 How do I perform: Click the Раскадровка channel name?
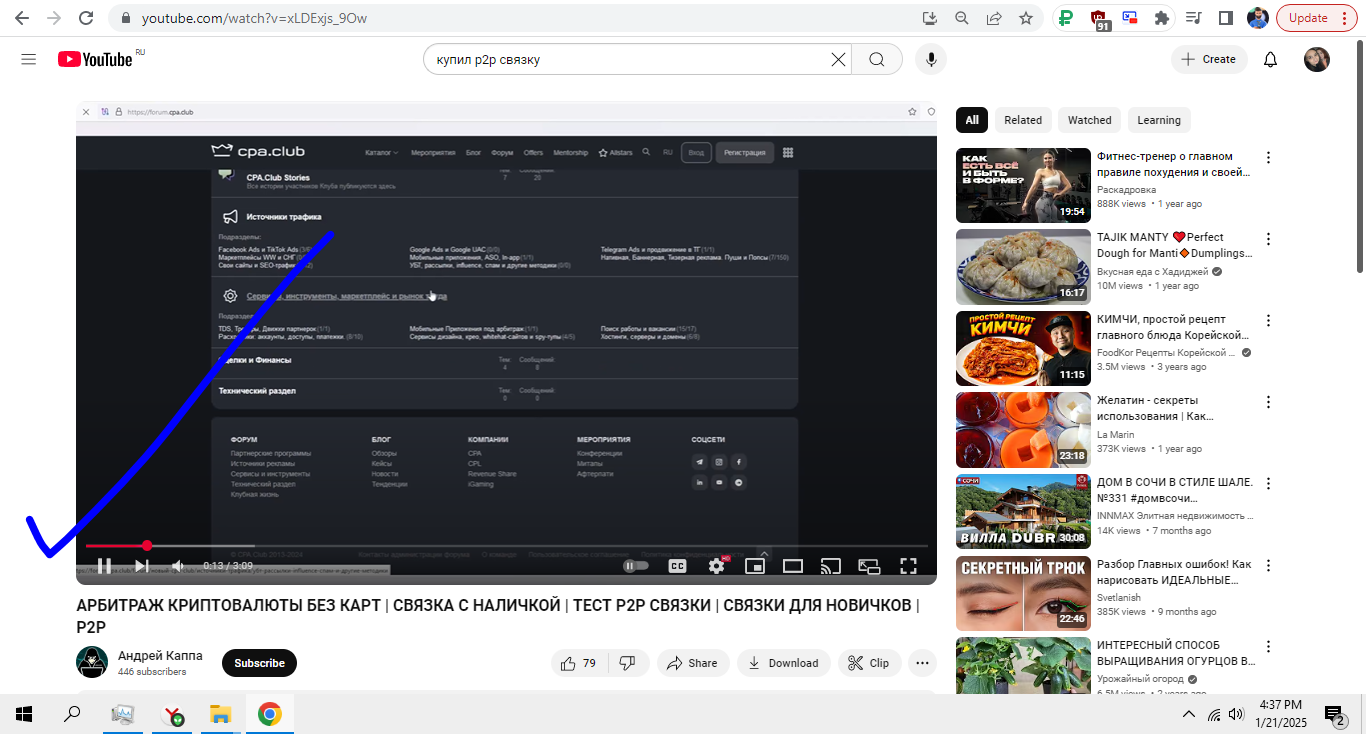point(1126,189)
